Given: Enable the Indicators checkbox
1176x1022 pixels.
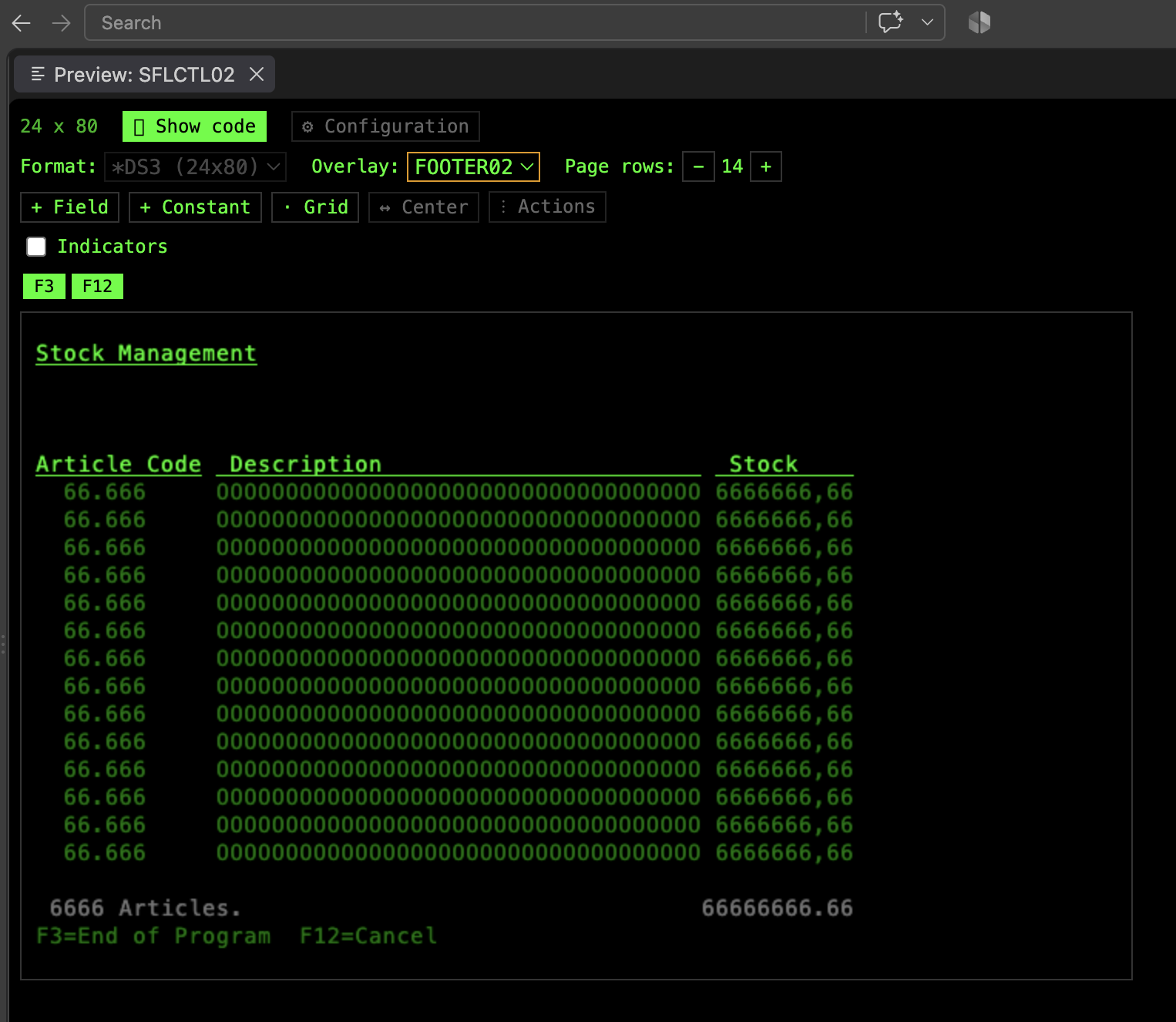Looking at the screenshot, I should [x=36, y=247].
